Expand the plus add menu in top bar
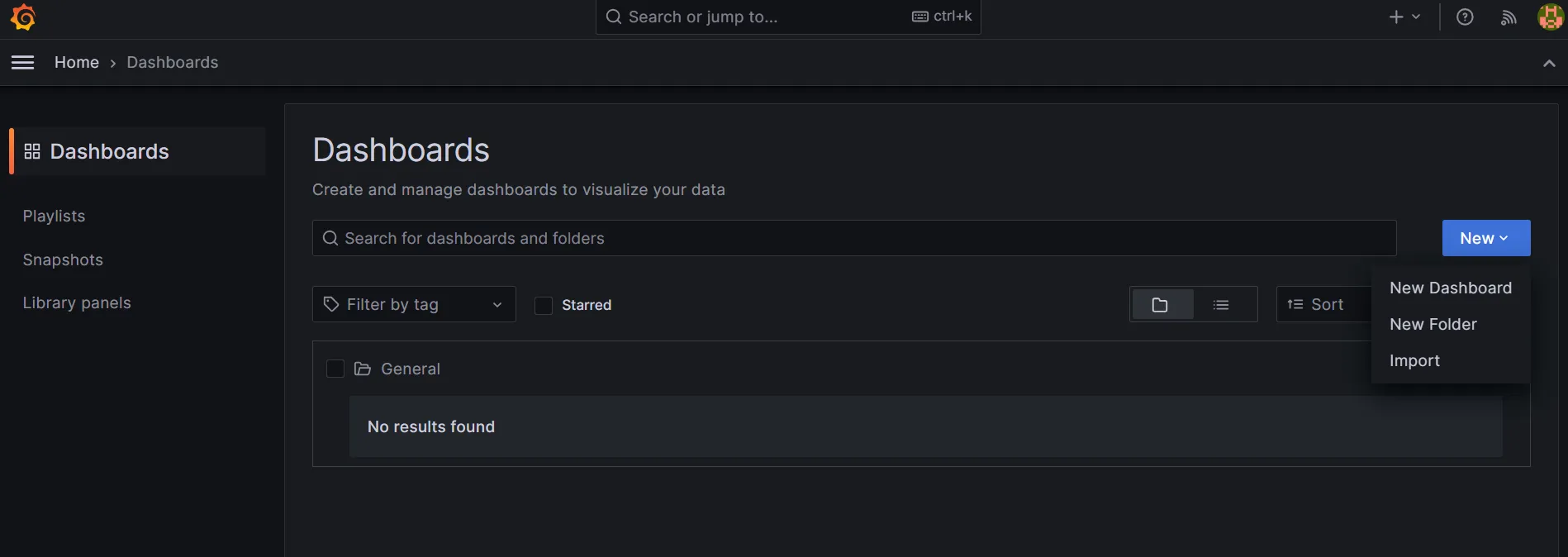This screenshot has height=557, width=1568. point(1404,17)
